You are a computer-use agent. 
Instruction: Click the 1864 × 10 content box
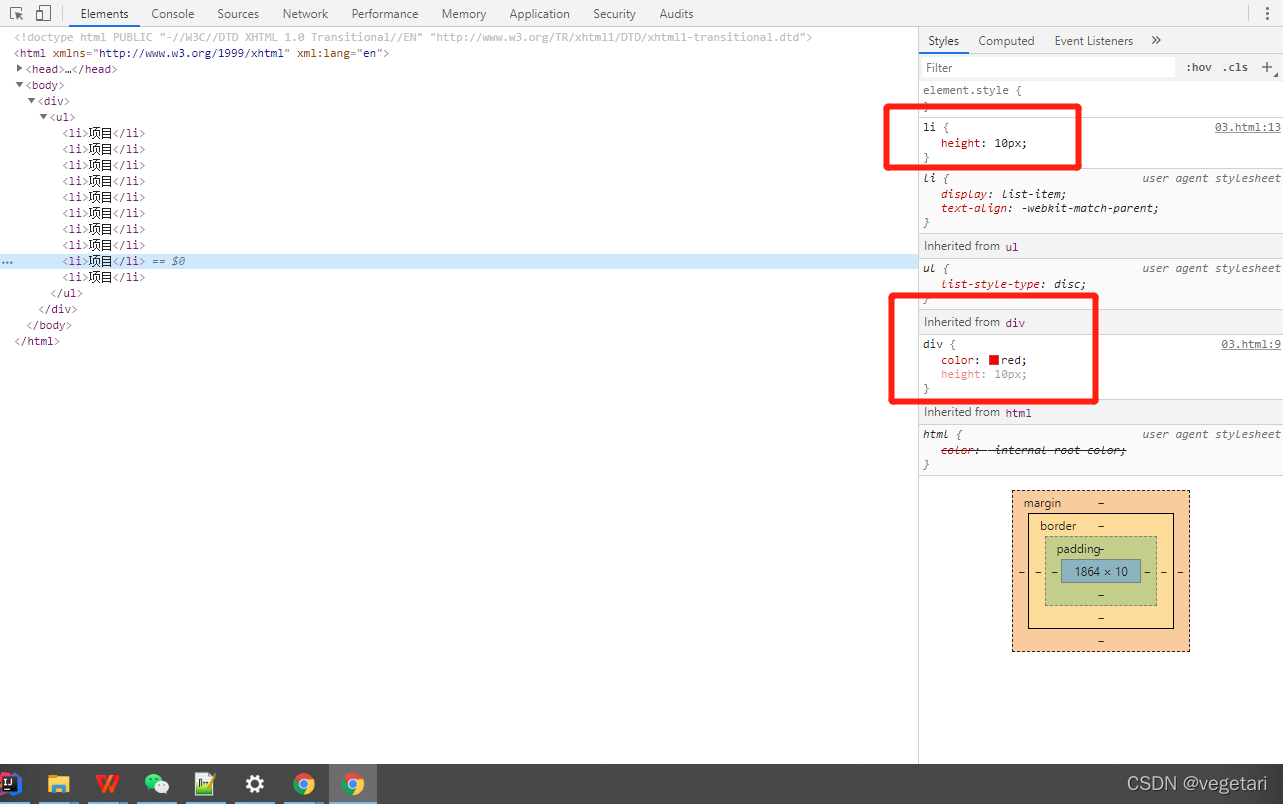[1101, 572]
